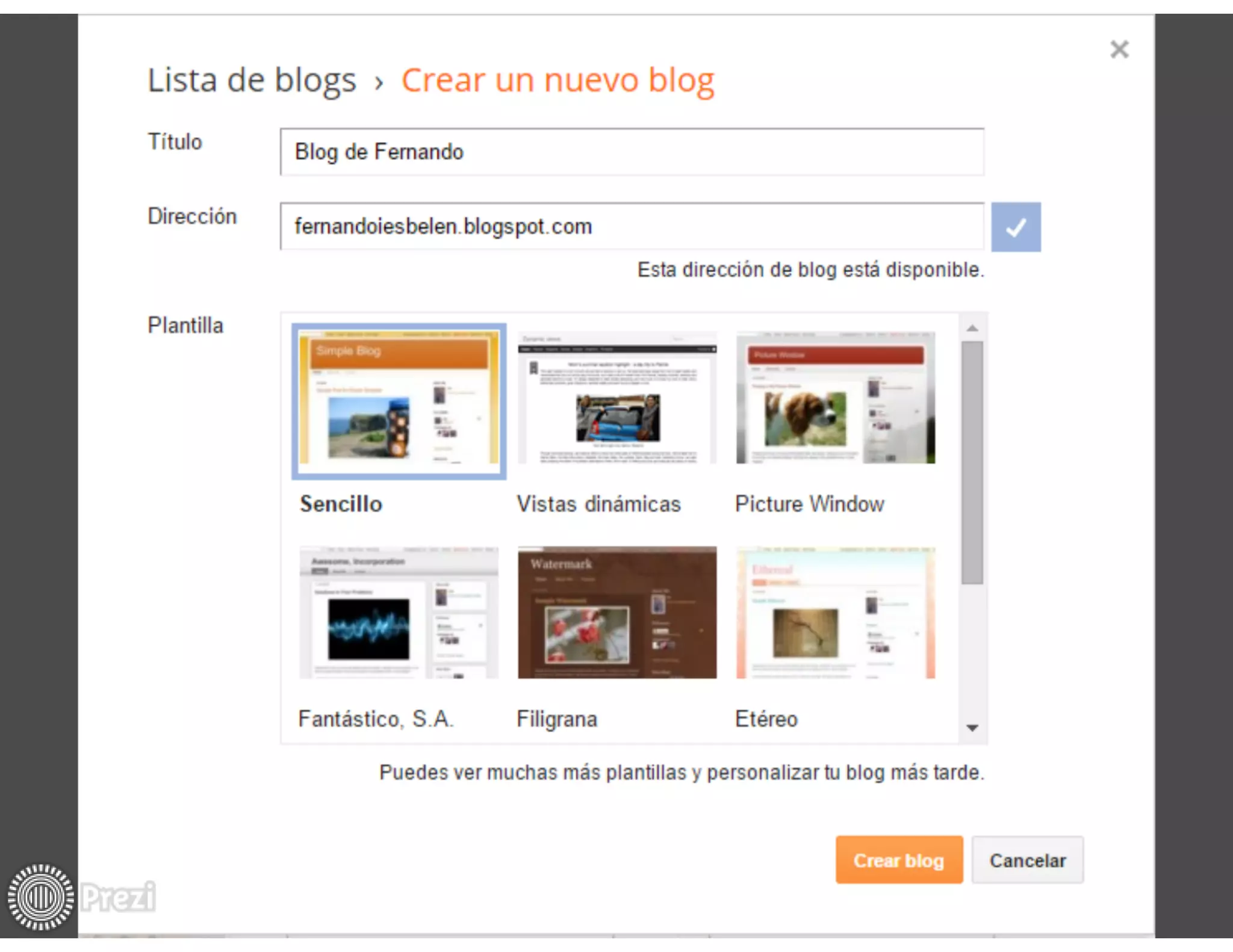Click the 'Puedes ver muchas más plantillas' note

tap(682, 772)
